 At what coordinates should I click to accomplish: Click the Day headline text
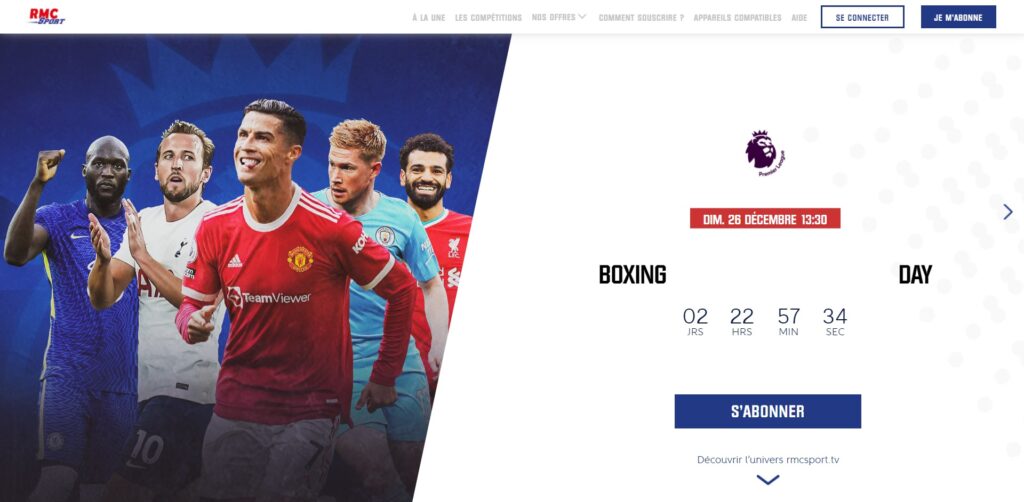pyautogui.click(x=916, y=275)
